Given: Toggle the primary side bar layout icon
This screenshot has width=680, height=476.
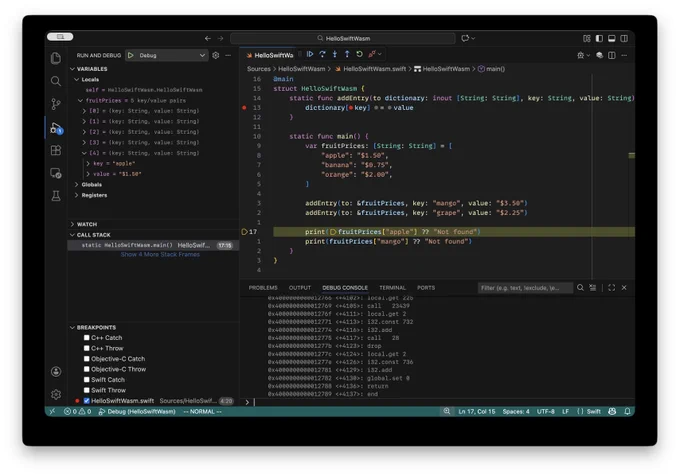Looking at the screenshot, I should [x=599, y=39].
